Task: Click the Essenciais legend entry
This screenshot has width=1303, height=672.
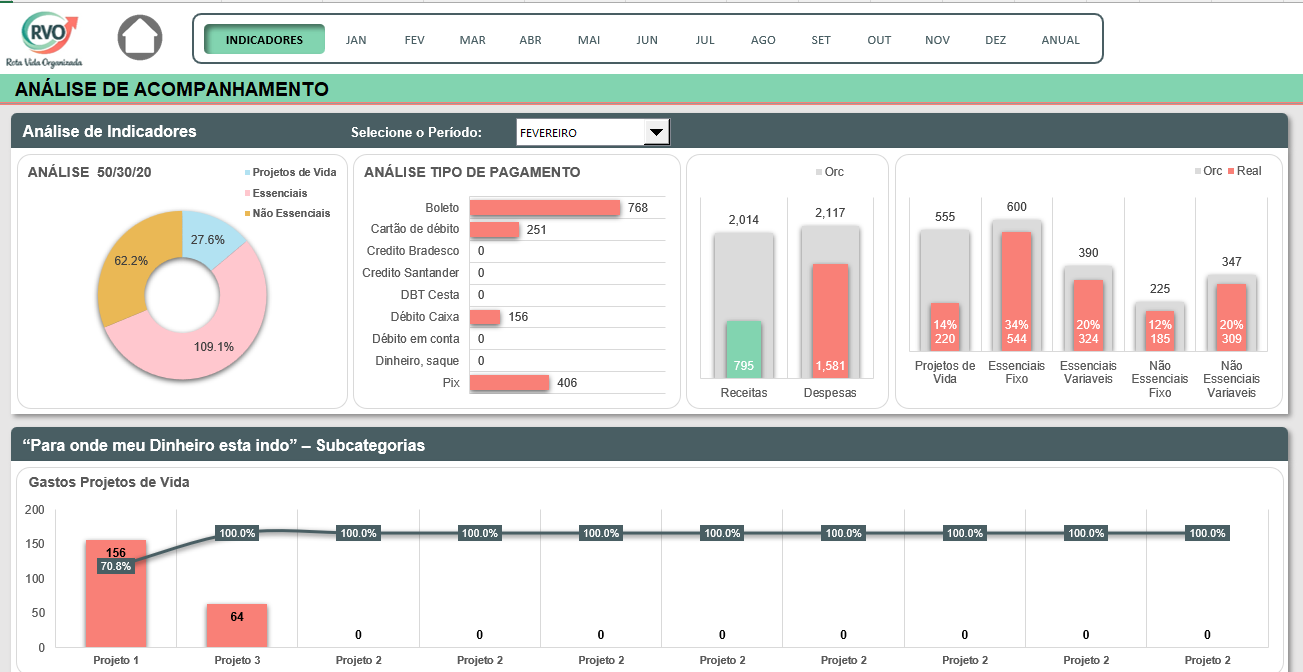Action: (x=276, y=193)
